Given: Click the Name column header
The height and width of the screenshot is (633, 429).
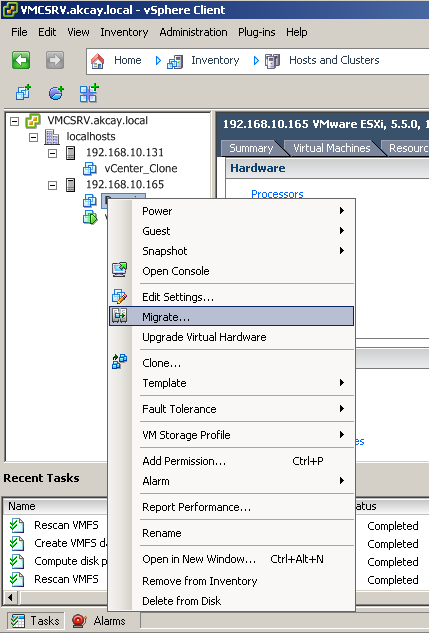Looking at the screenshot, I should click(x=56, y=506).
